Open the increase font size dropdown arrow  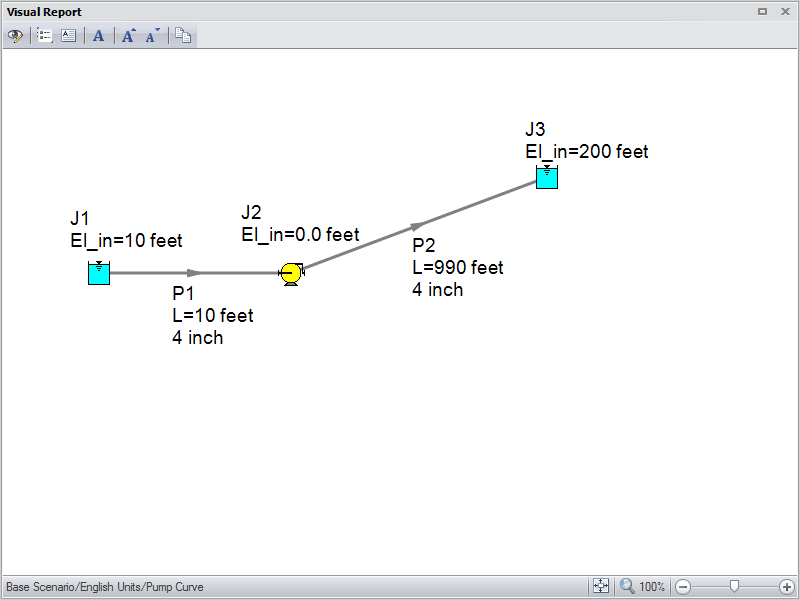pyautogui.click(x=134, y=31)
